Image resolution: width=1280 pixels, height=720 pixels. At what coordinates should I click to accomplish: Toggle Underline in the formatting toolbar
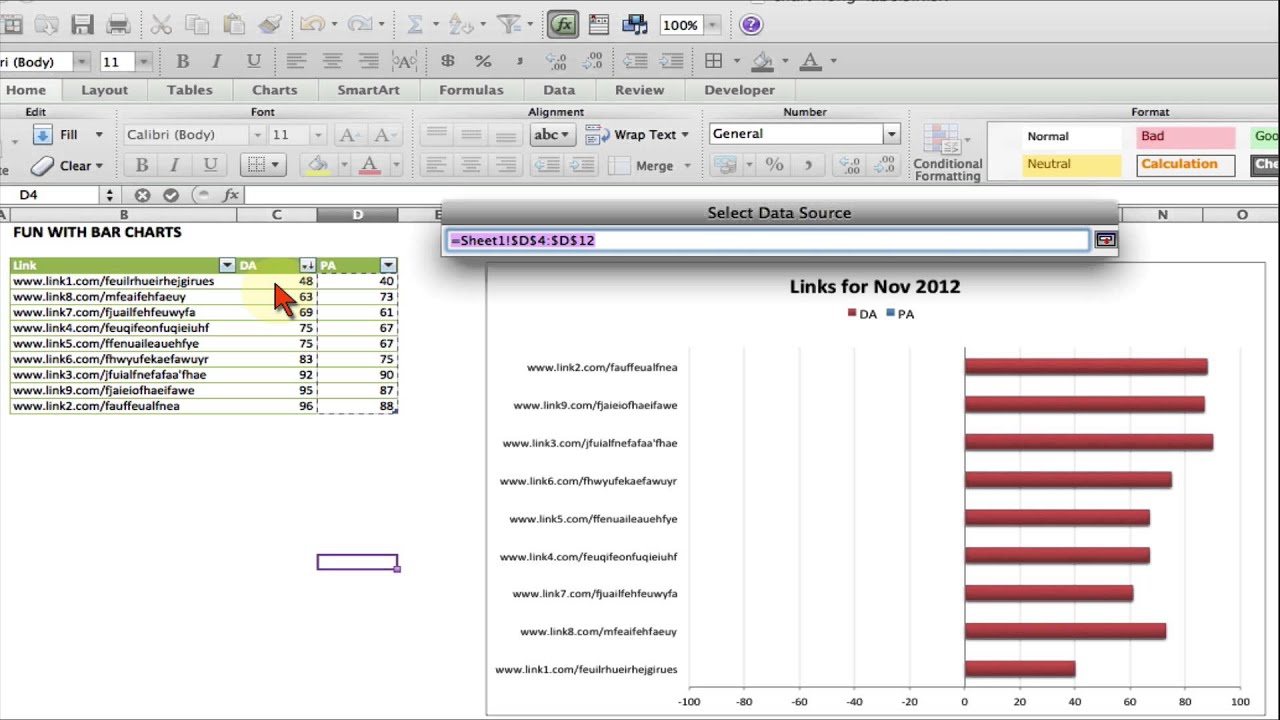(253, 61)
